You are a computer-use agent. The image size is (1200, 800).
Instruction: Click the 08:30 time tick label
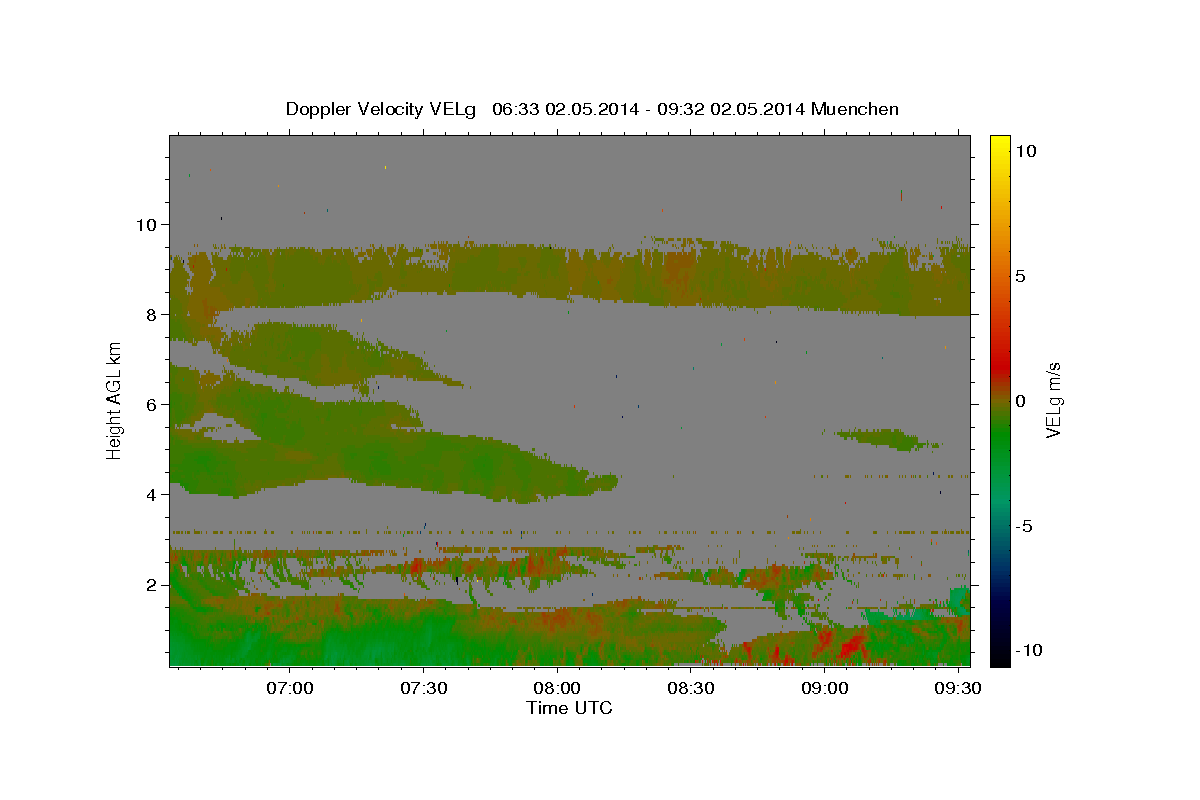click(x=691, y=688)
